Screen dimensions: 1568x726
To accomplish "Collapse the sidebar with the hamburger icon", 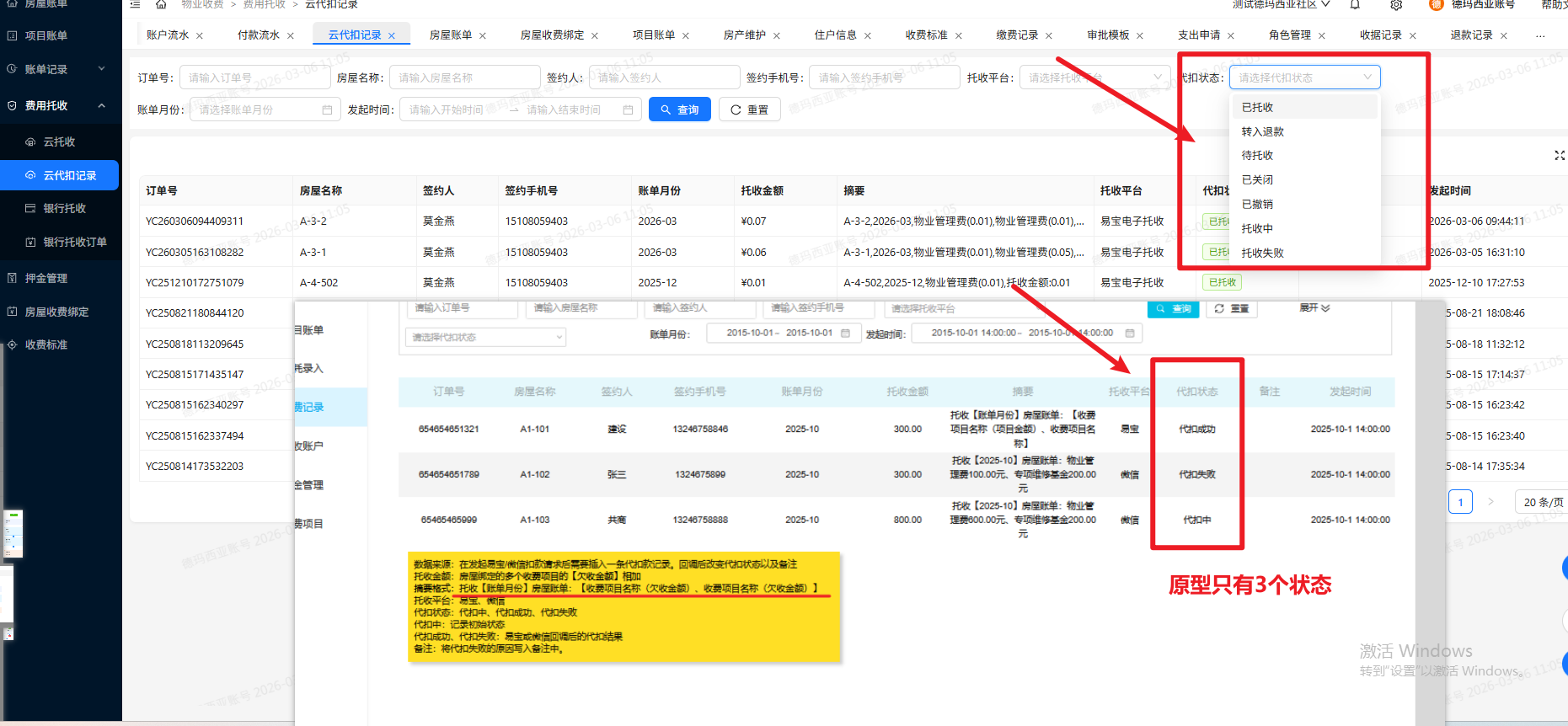I will [135, 4].
